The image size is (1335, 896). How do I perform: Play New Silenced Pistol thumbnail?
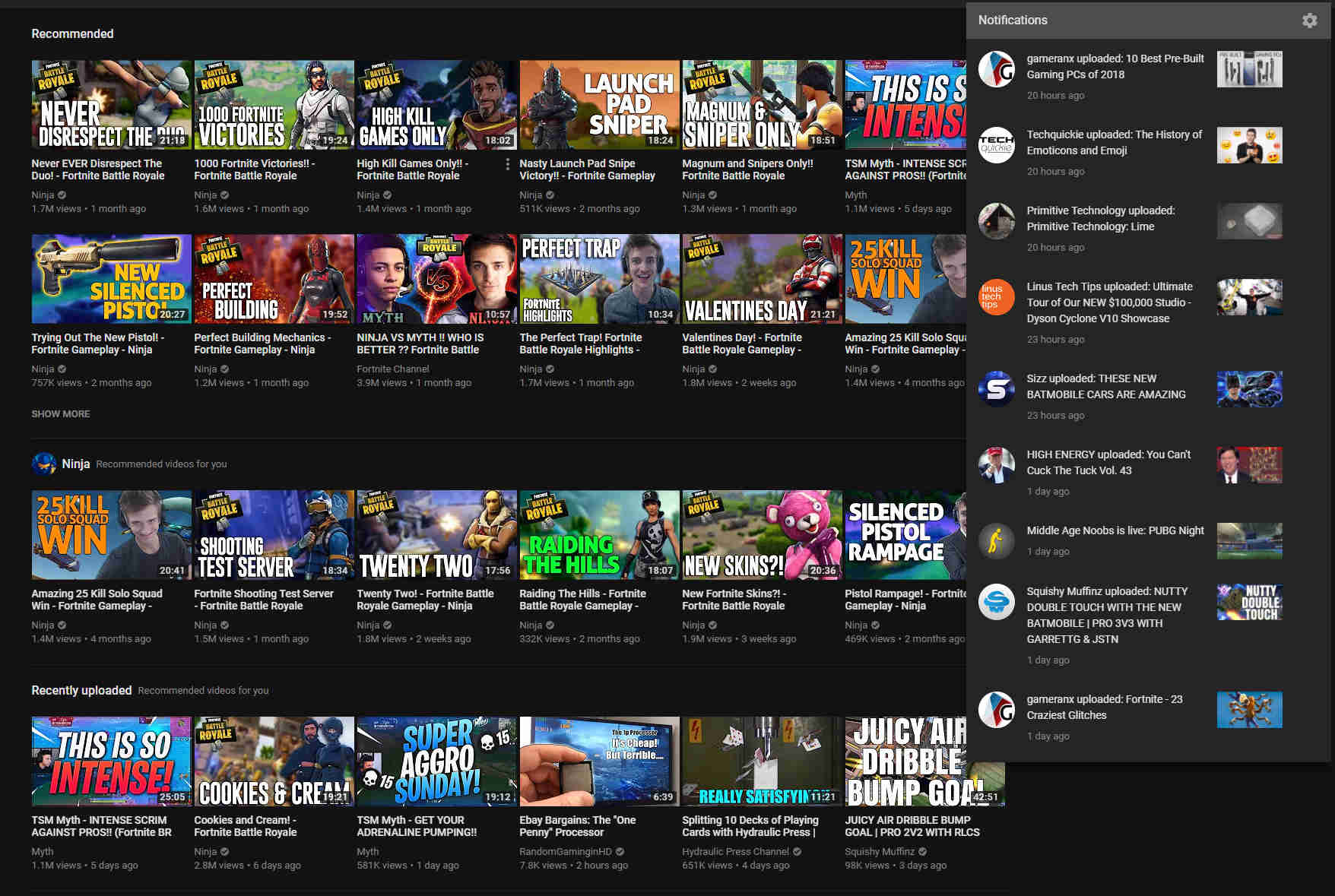coord(112,279)
